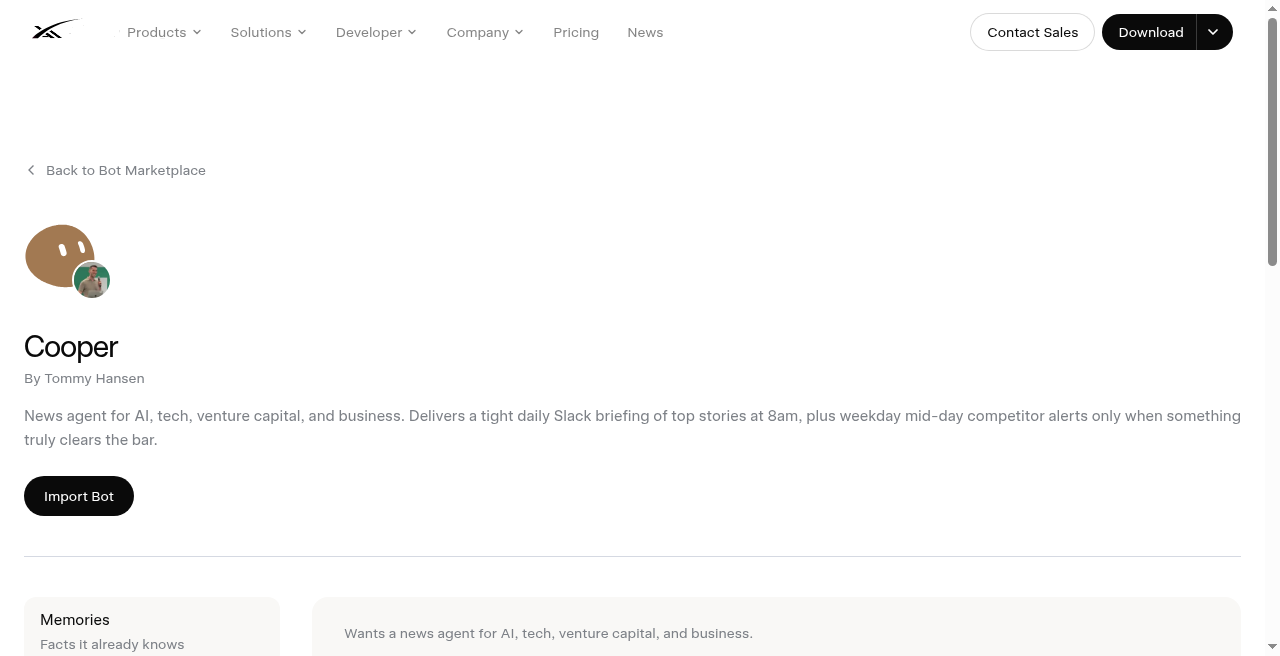1280x656 pixels.
Task: Expand the Solutions chevron arrow
Action: pos(302,32)
